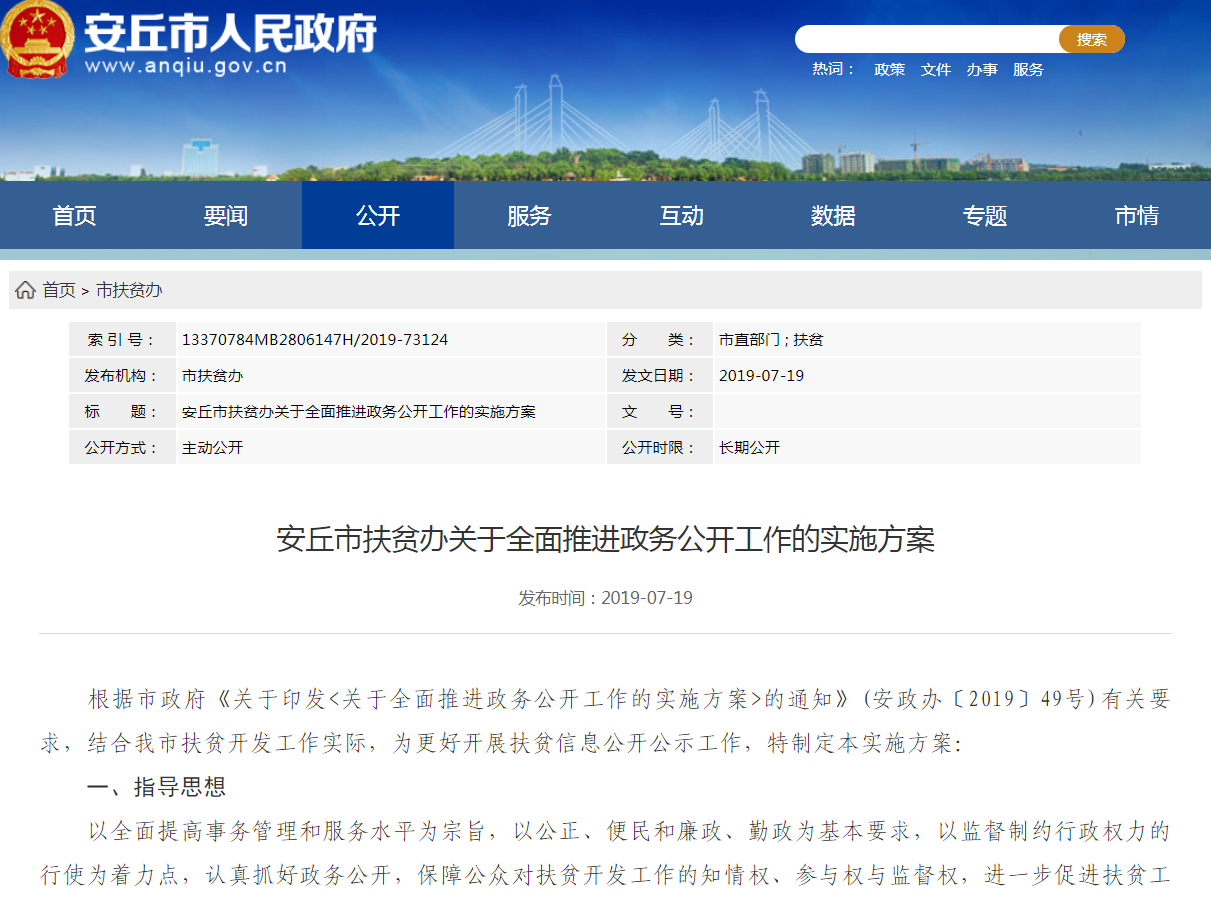Go to 首页 in the navigation bar
The image size is (1211, 901).
tap(75, 215)
